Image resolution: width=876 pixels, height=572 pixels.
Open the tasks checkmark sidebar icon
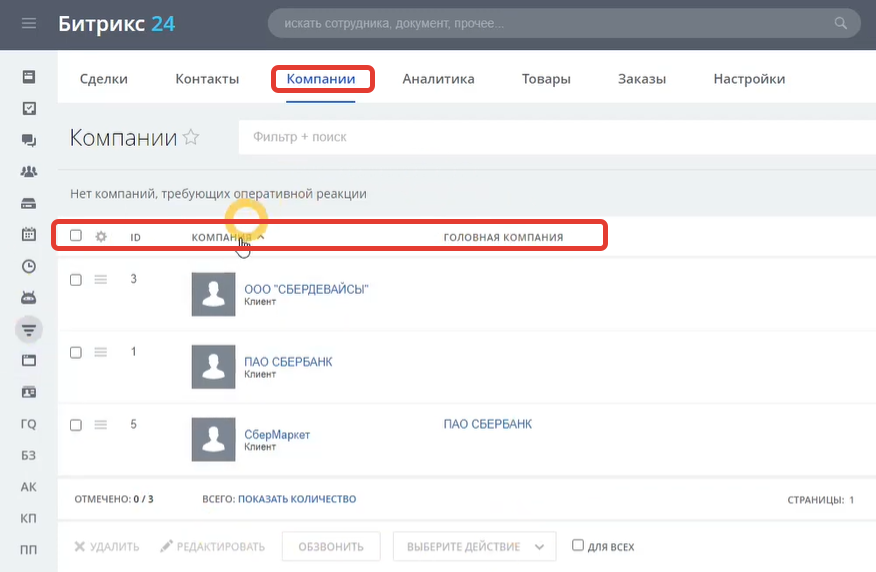tap(28, 108)
